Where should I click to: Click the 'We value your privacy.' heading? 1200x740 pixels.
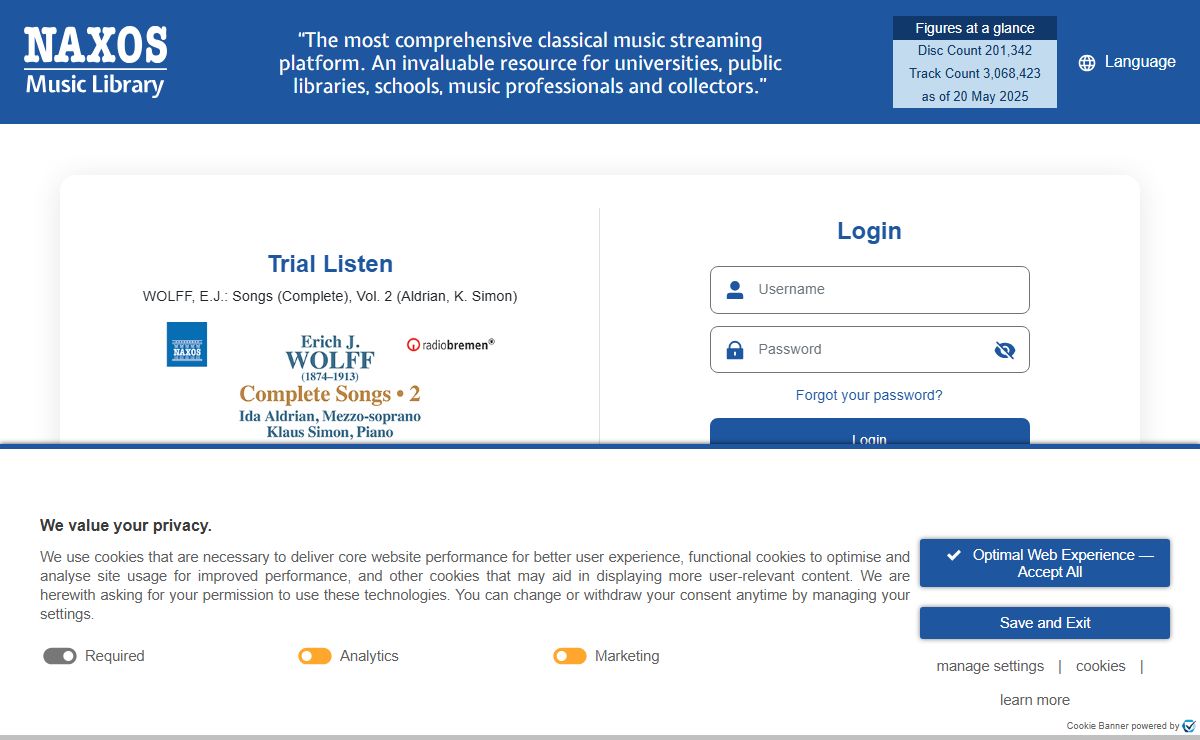click(x=126, y=526)
